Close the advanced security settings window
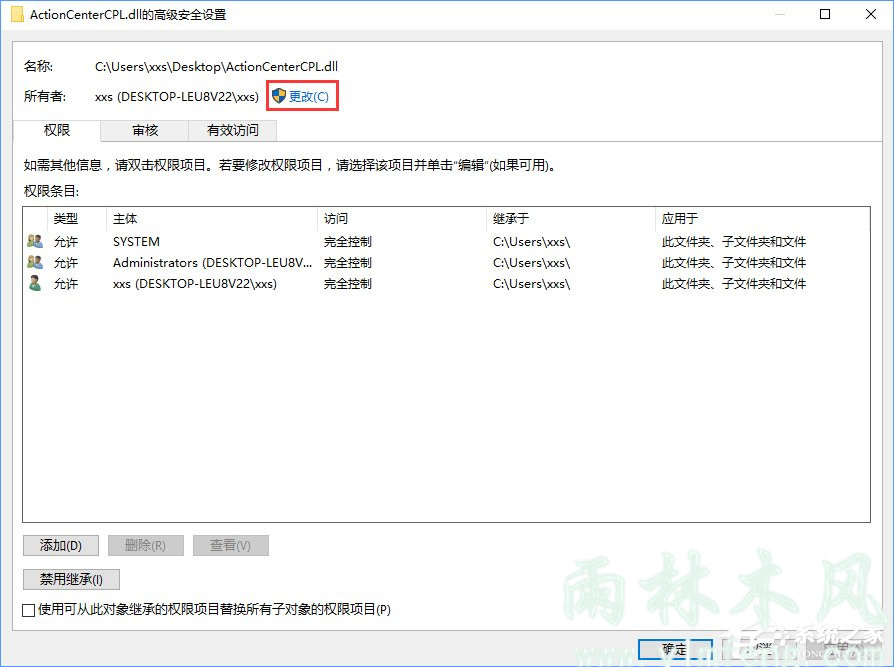Image resolution: width=894 pixels, height=667 pixels. click(871, 14)
